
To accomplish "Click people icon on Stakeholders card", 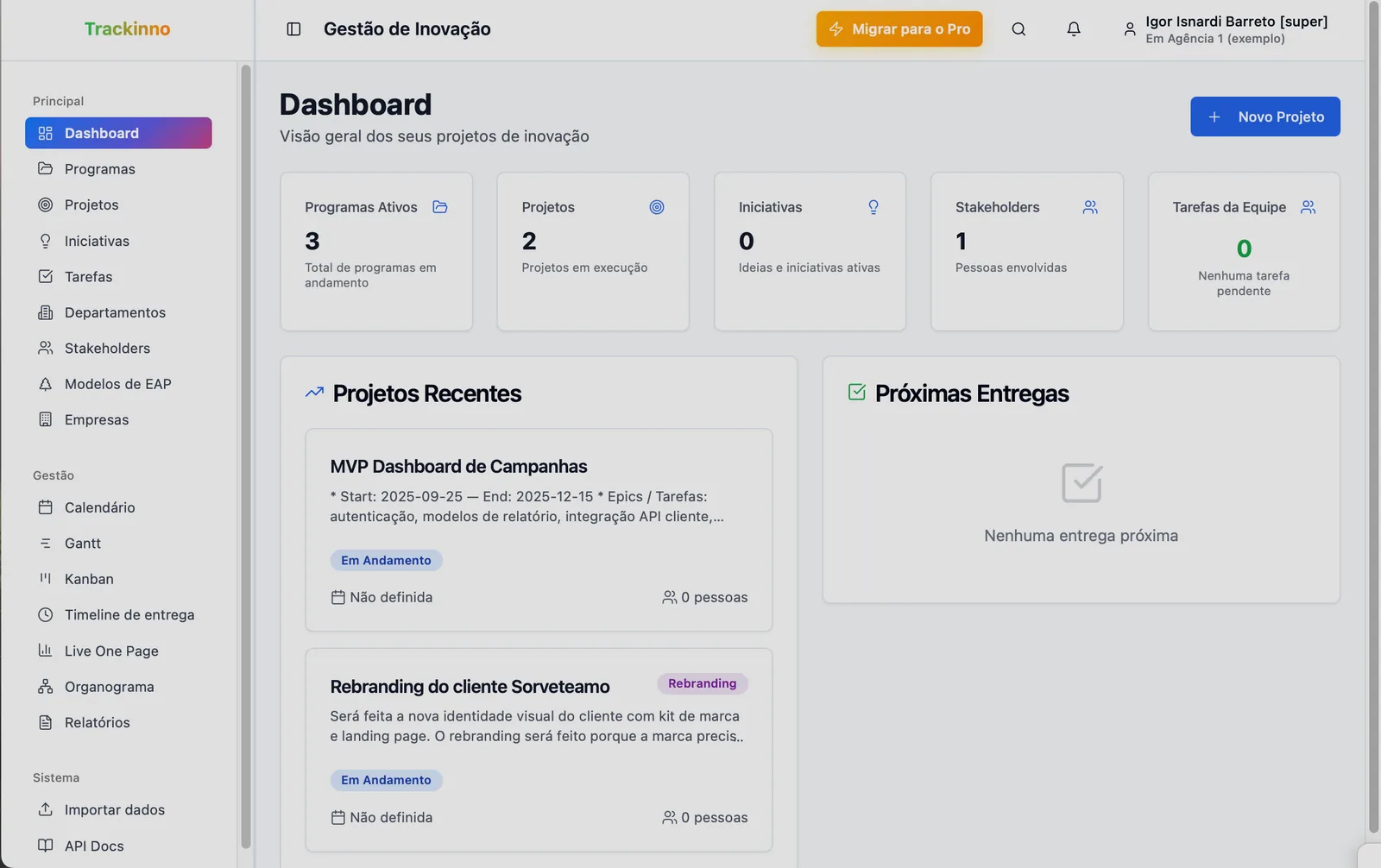I will [1090, 207].
